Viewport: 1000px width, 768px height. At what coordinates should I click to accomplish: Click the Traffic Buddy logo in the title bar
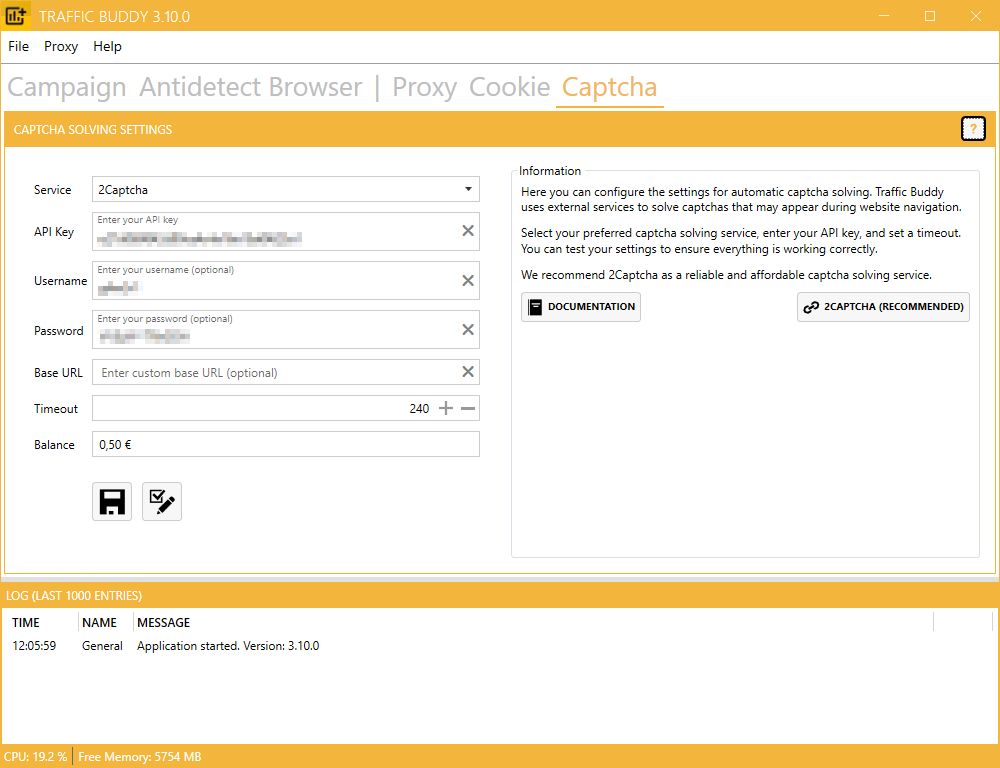[x=17, y=16]
